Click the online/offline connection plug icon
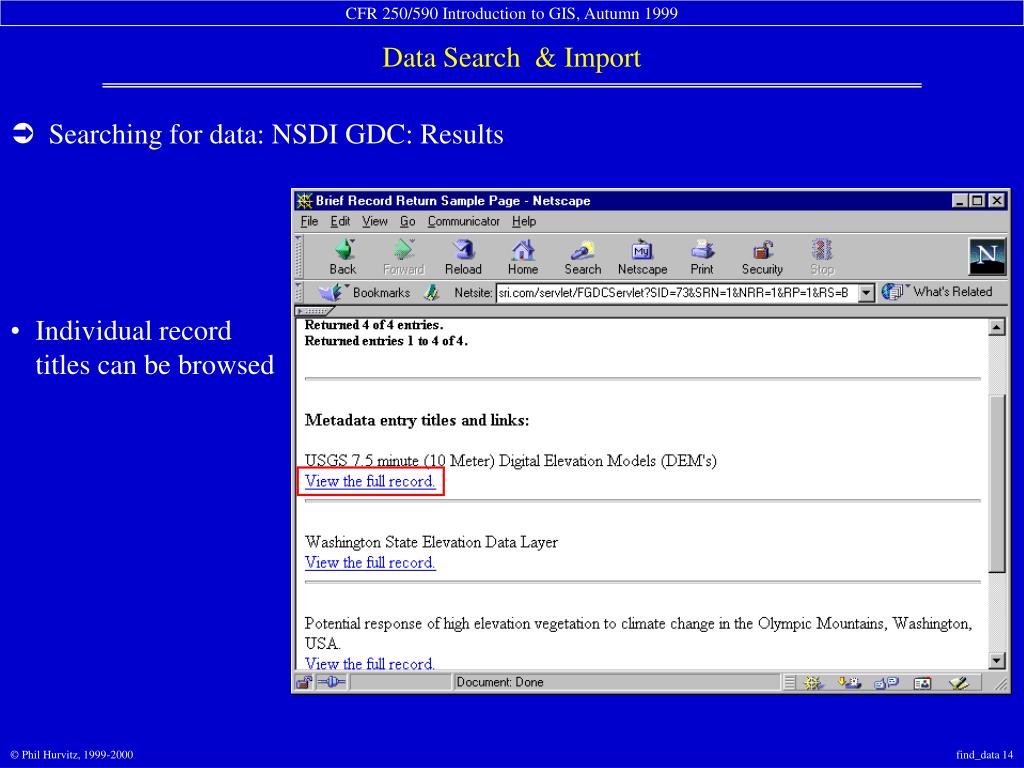The image size is (1024, 768). pyautogui.click(x=332, y=682)
